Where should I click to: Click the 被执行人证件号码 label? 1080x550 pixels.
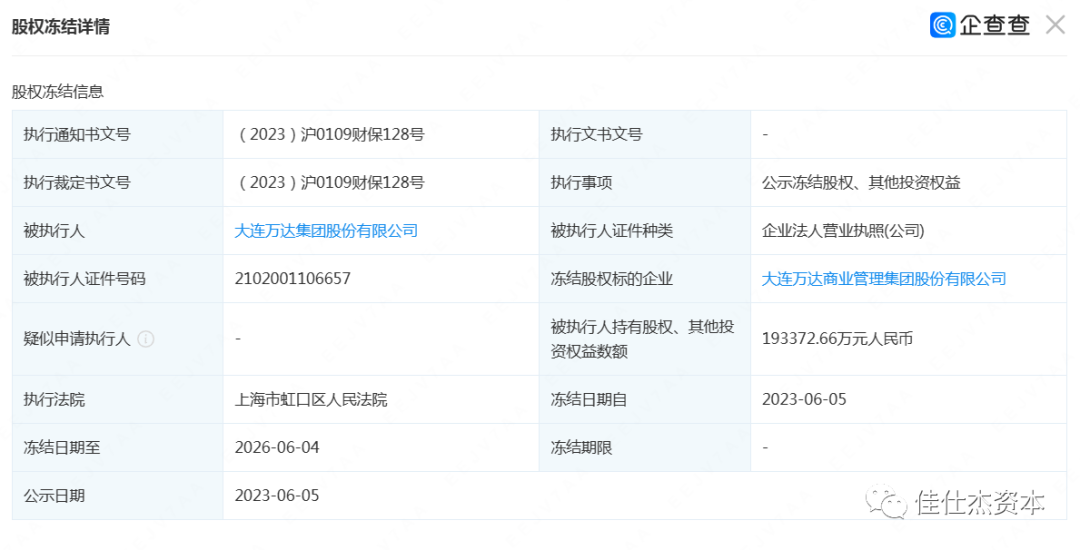pyautogui.click(x=85, y=279)
